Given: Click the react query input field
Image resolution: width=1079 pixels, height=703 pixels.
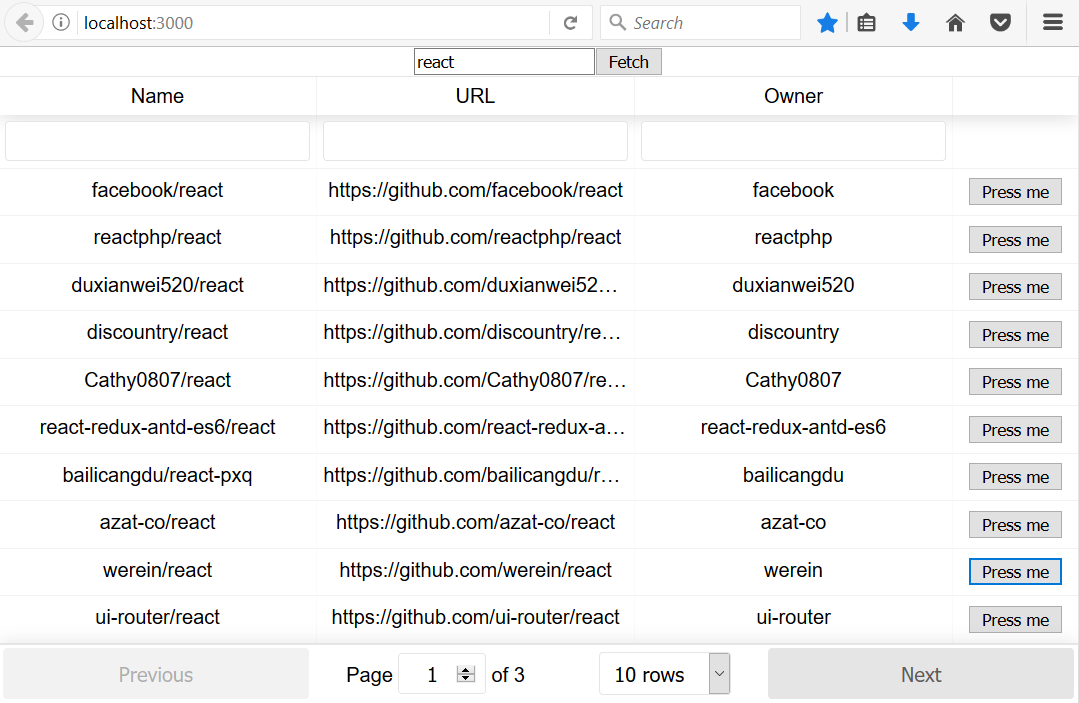Looking at the screenshot, I should pyautogui.click(x=504, y=62).
